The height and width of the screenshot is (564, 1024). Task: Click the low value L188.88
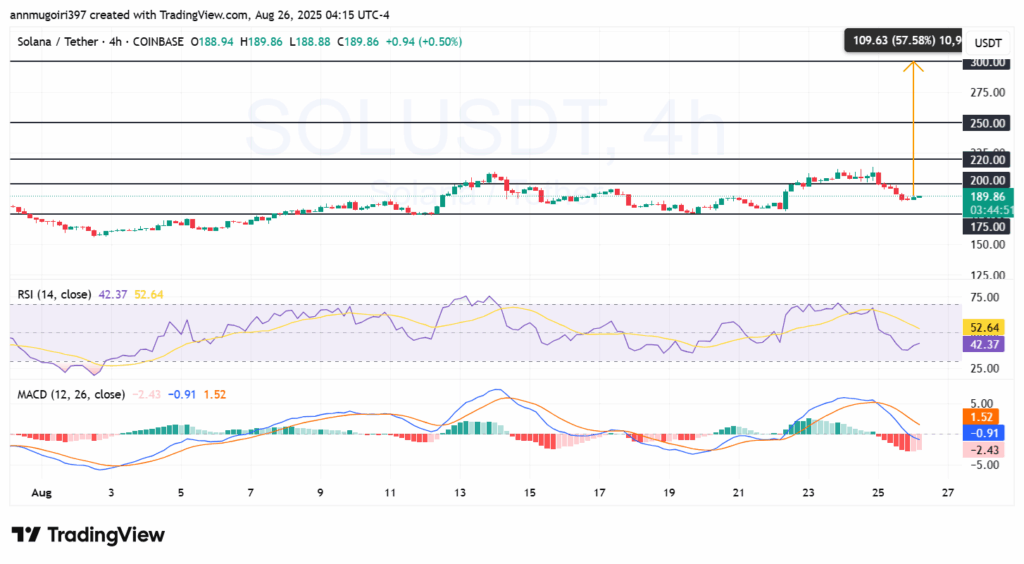pyautogui.click(x=310, y=42)
